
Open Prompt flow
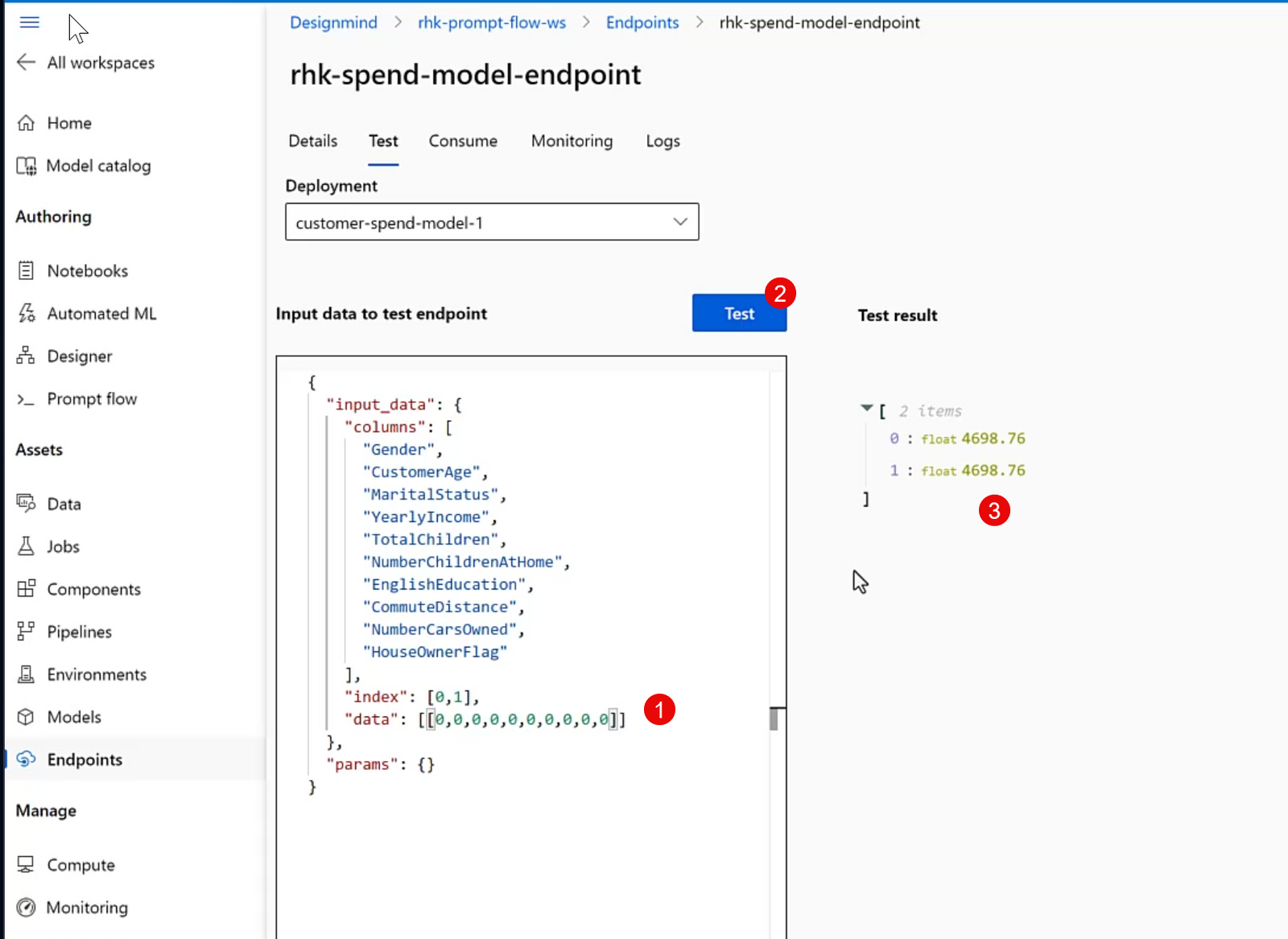(91, 398)
